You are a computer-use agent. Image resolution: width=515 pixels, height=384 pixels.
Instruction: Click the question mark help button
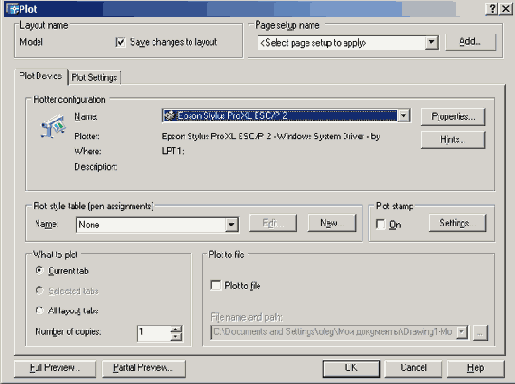[492, 9]
